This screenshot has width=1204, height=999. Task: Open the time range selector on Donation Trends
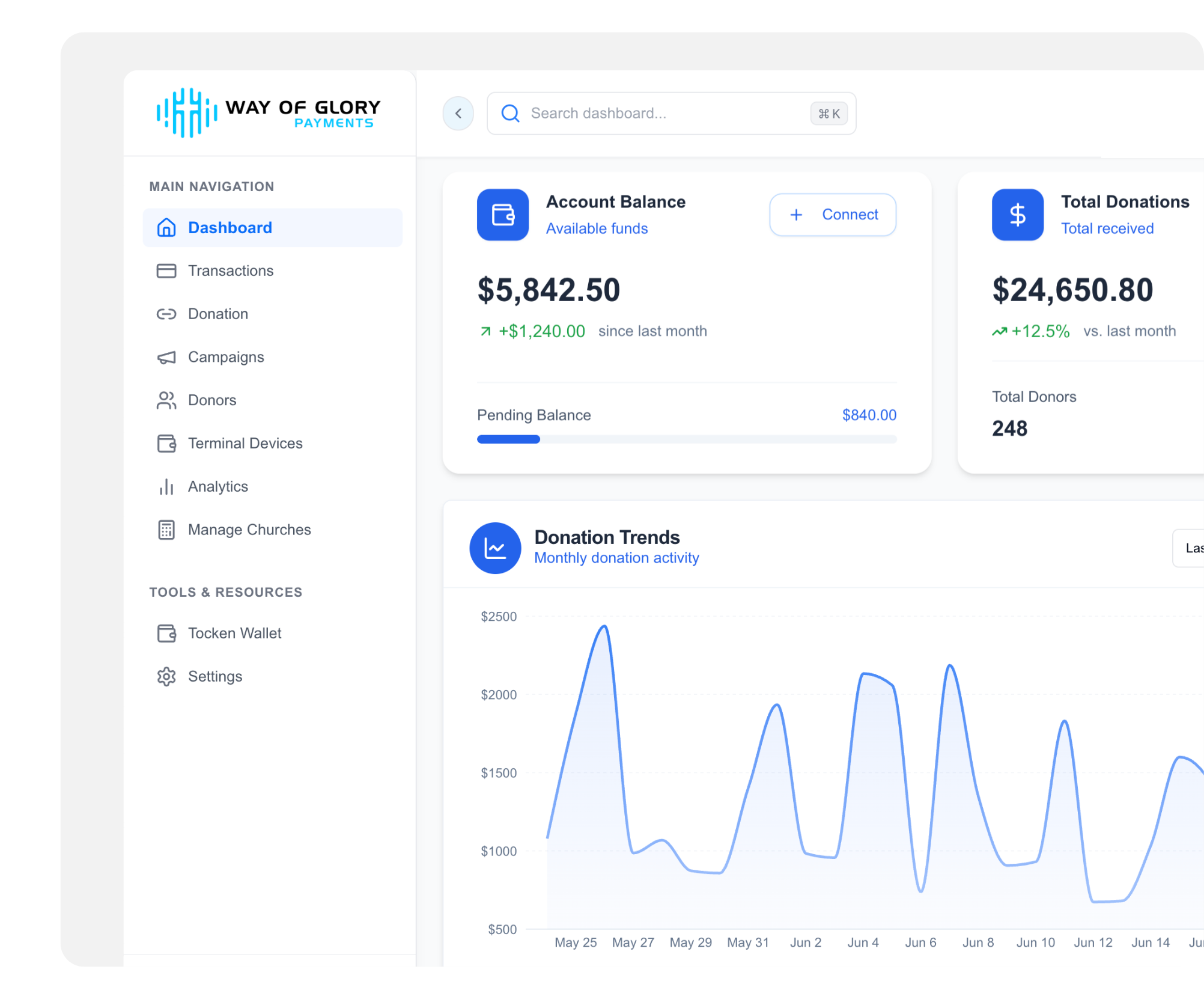point(1192,548)
